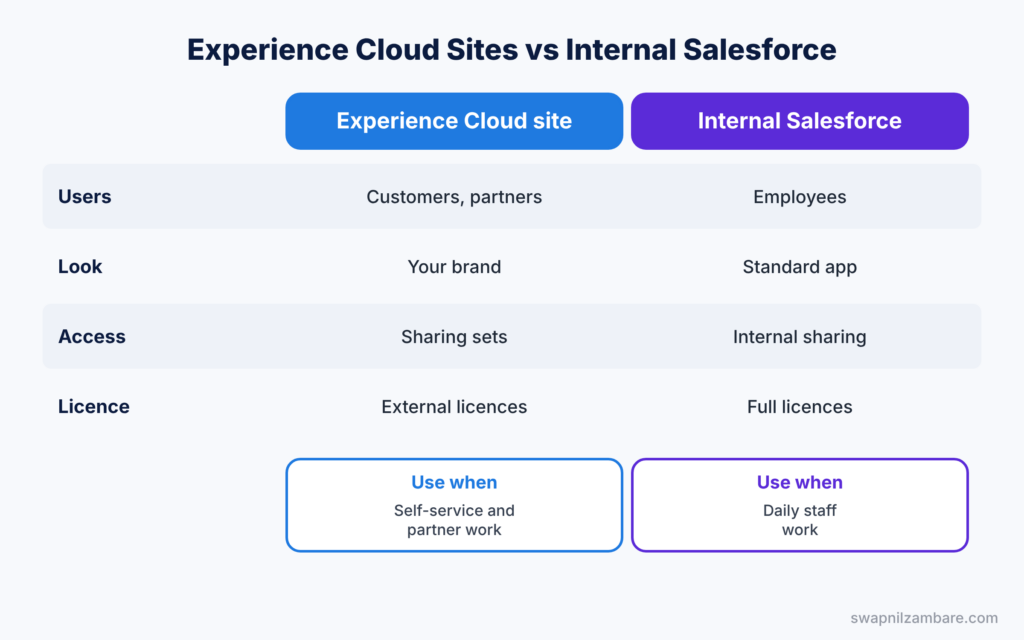This screenshot has width=1024, height=640.
Task: Click the 'Full licences' cell
Action: click(x=799, y=407)
